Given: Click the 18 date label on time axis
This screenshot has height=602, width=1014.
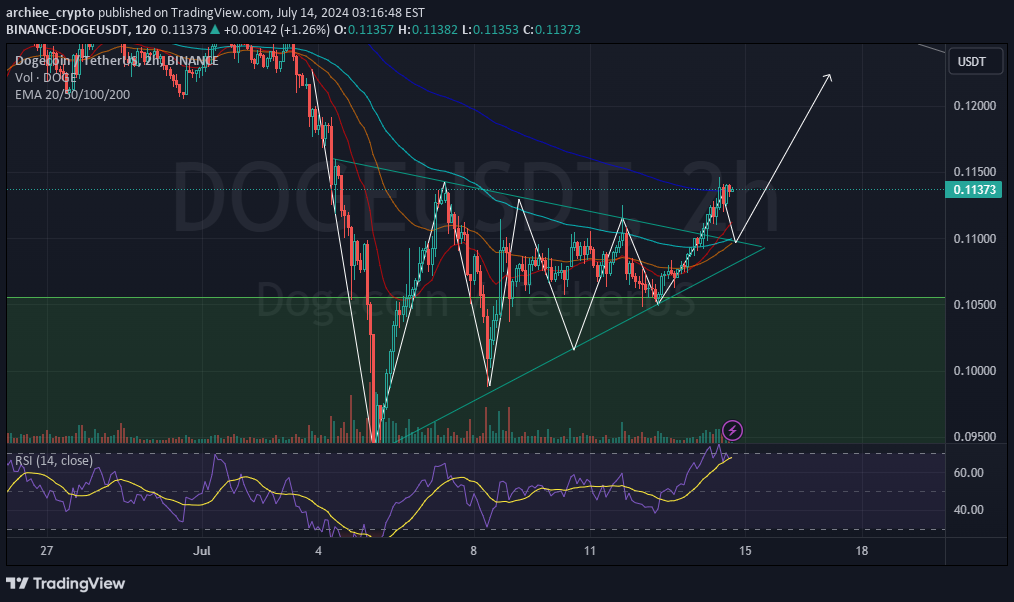Looking at the screenshot, I should pyautogui.click(x=861, y=551).
